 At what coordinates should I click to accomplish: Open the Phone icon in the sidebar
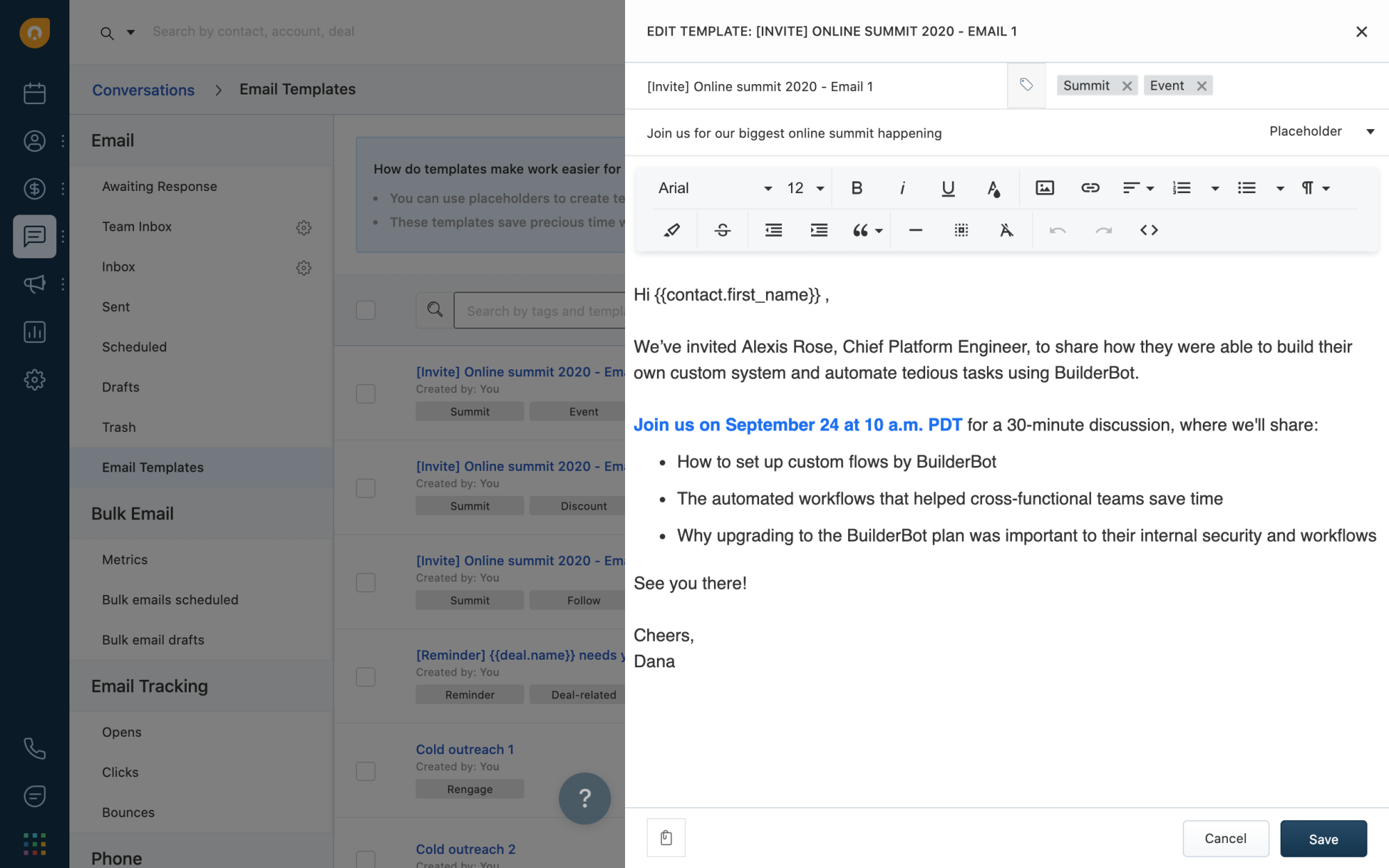click(35, 749)
